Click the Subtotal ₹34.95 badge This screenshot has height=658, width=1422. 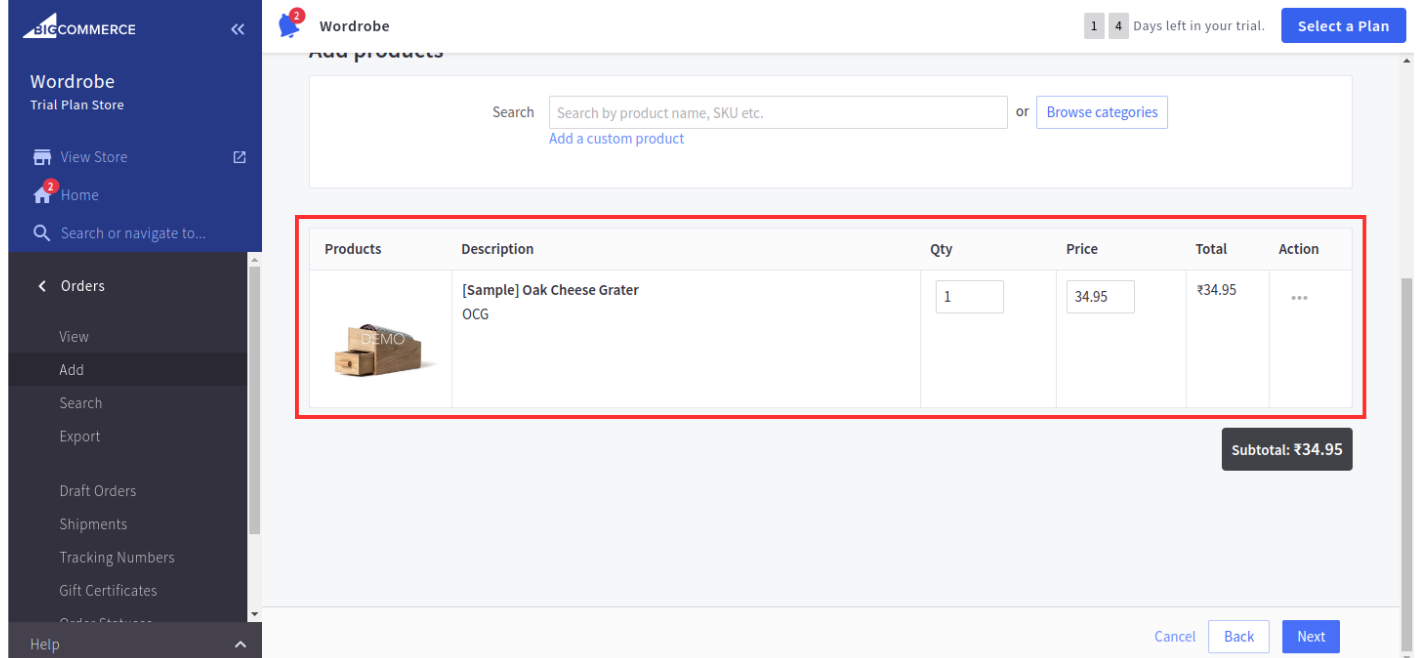pos(1287,450)
